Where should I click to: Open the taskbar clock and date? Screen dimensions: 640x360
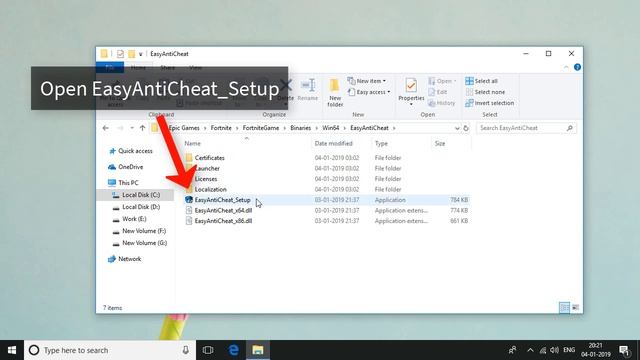tap(596, 350)
